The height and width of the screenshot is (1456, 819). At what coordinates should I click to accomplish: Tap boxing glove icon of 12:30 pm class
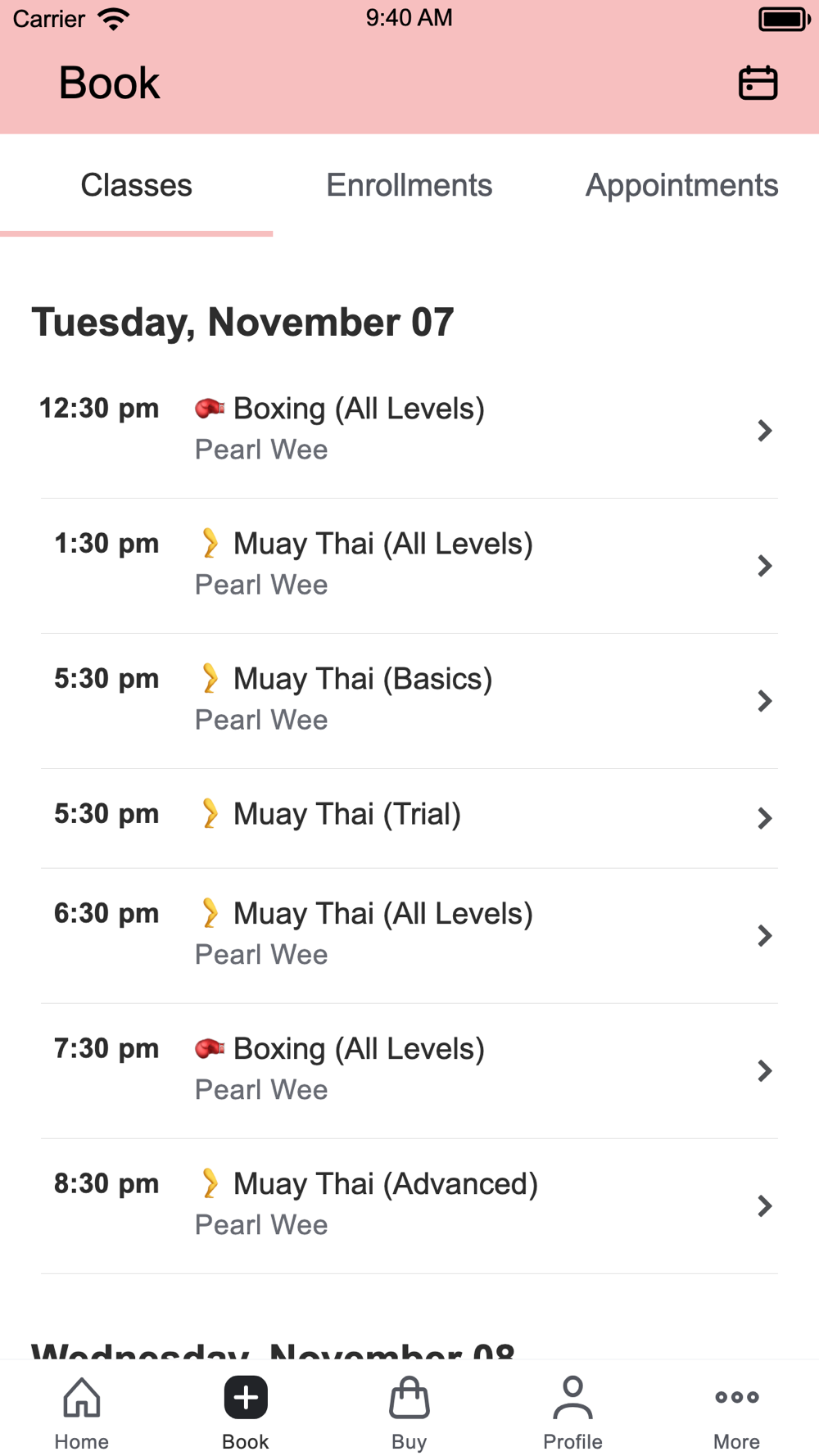coord(210,408)
